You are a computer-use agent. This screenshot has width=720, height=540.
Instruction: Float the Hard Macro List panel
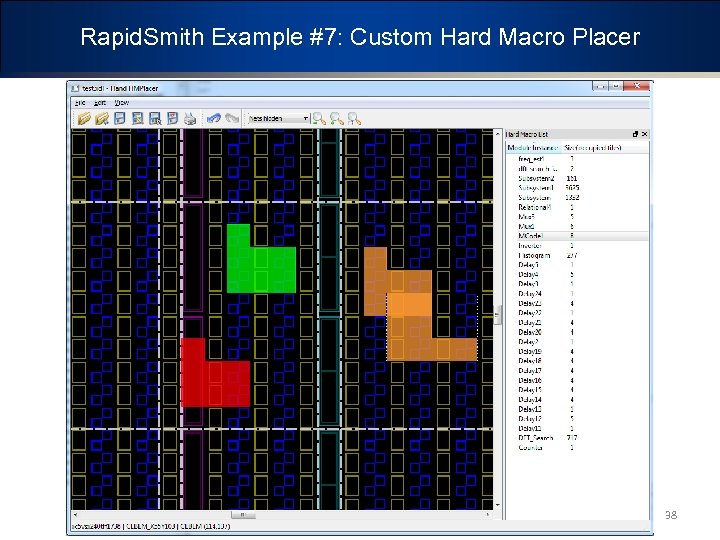[x=635, y=134]
